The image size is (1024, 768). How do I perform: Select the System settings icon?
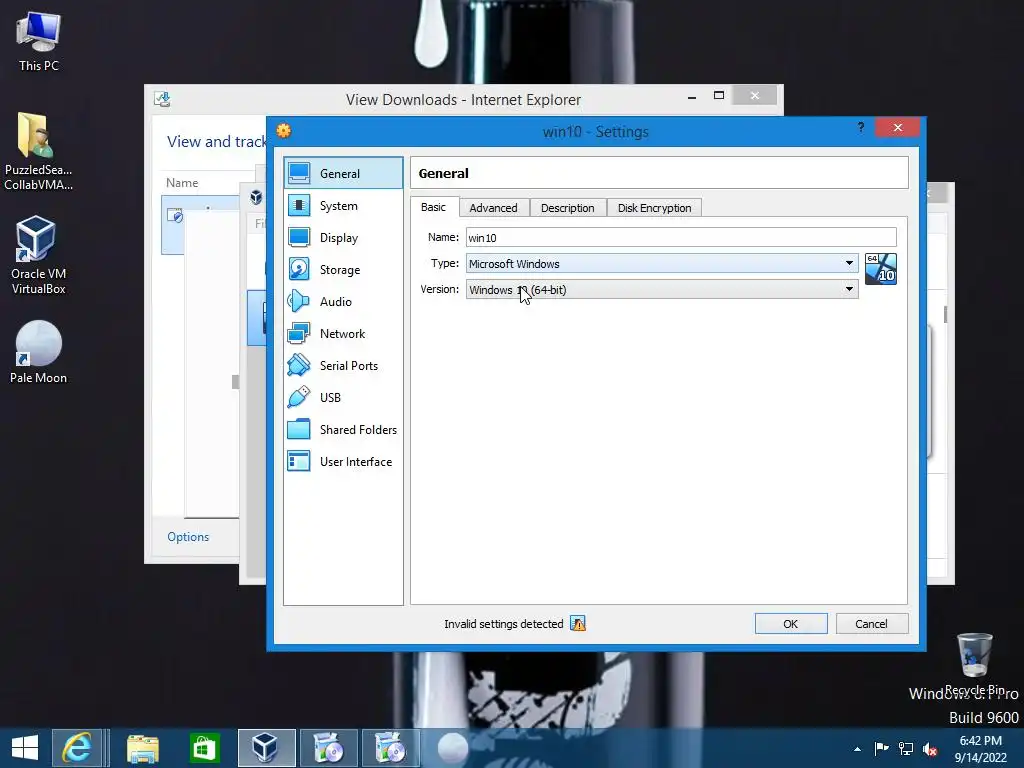tap(299, 205)
